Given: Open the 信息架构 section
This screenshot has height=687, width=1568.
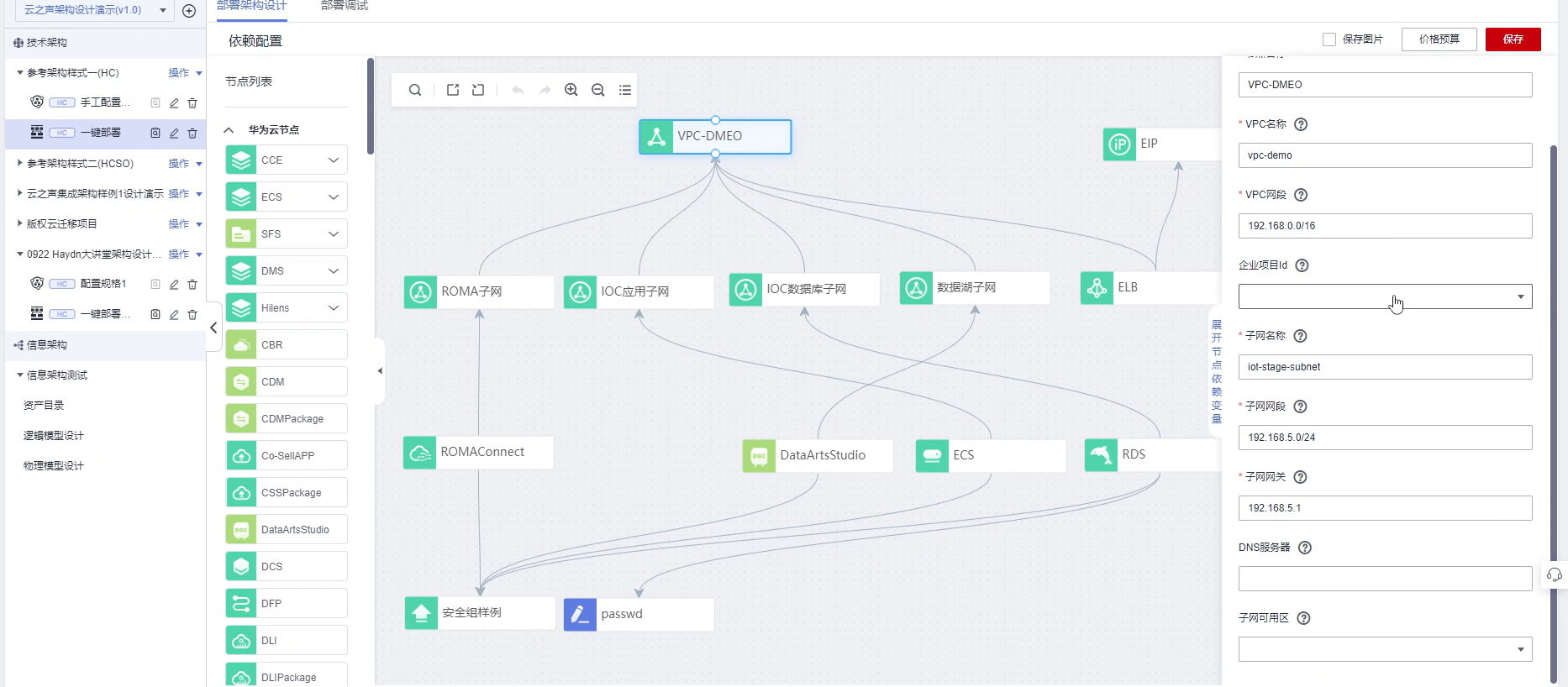Looking at the screenshot, I should pos(47,345).
